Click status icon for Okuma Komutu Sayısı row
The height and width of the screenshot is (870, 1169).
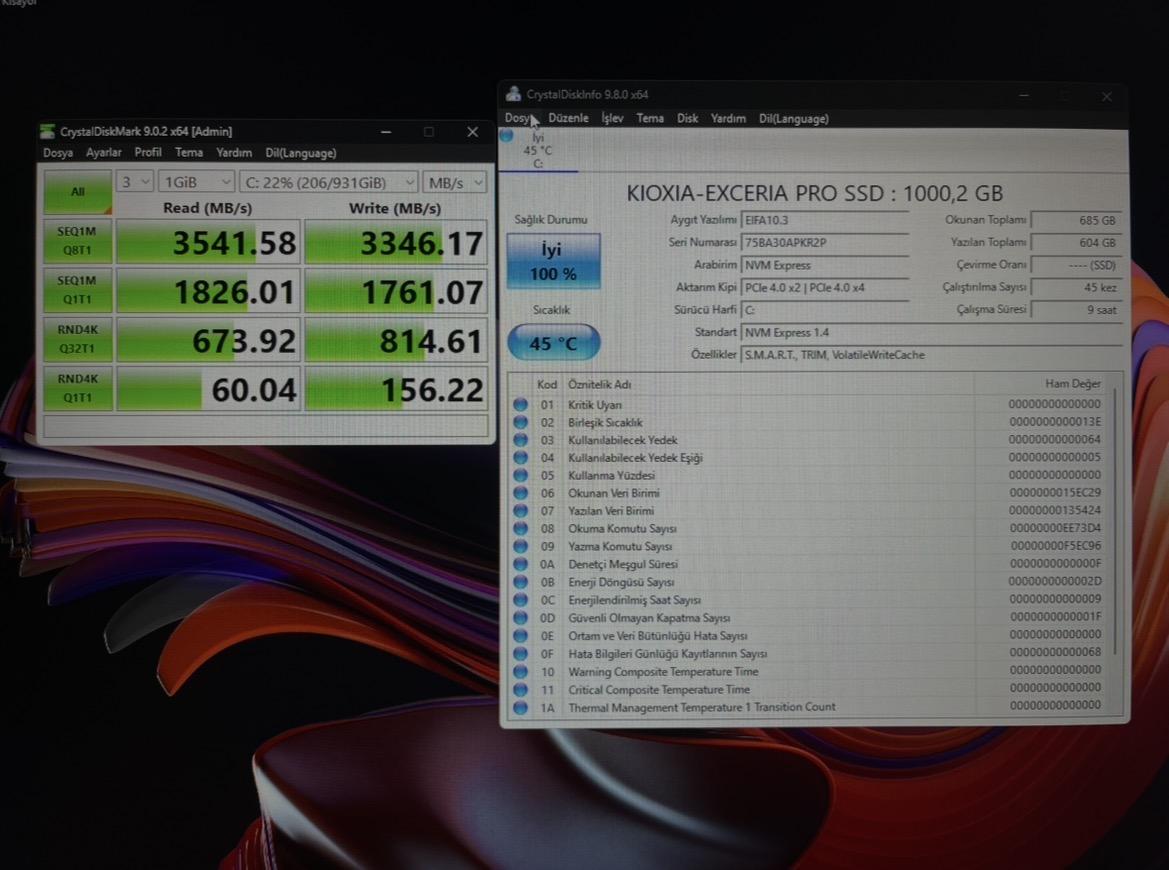tap(520, 529)
